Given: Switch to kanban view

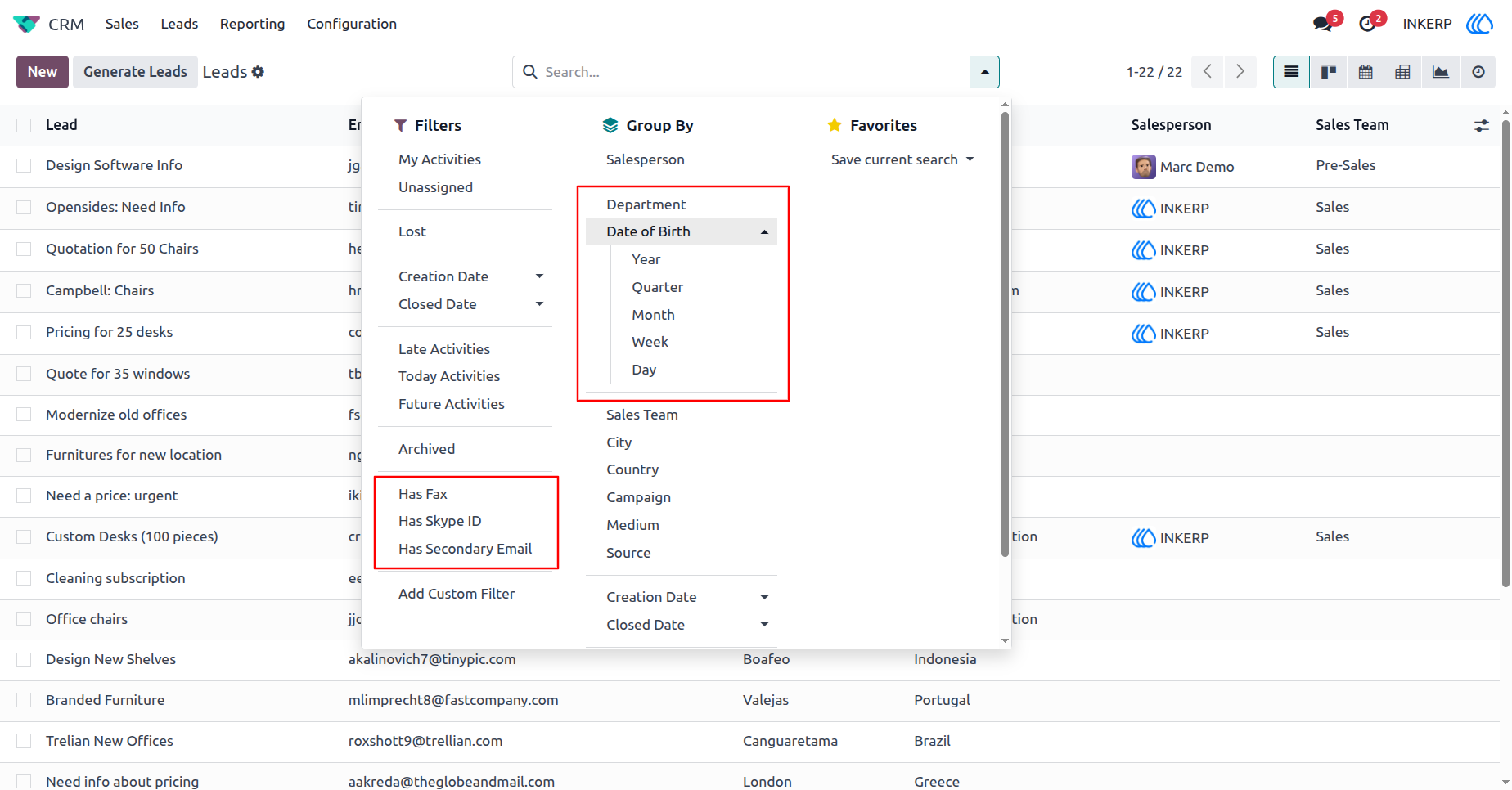Looking at the screenshot, I should tap(1329, 72).
